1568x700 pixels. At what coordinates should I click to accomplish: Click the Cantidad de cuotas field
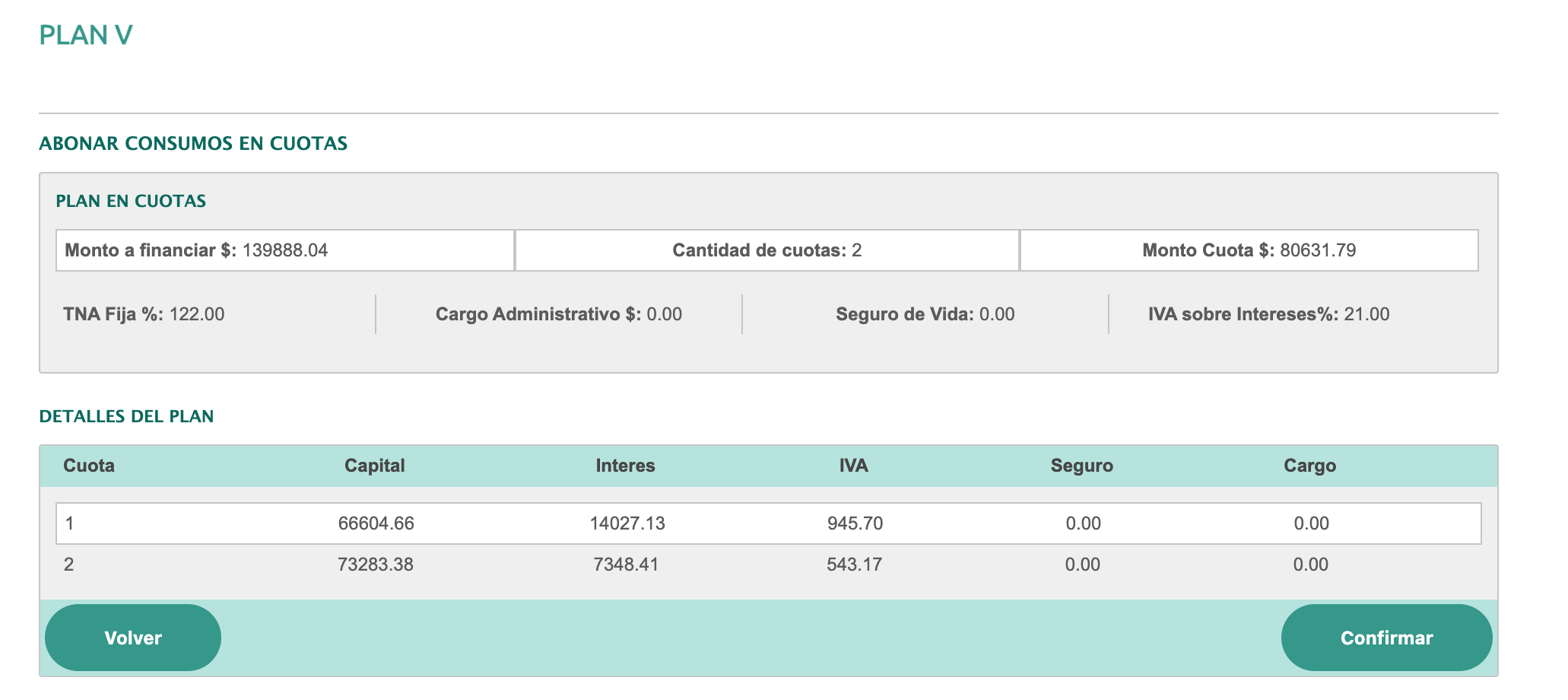(767, 250)
